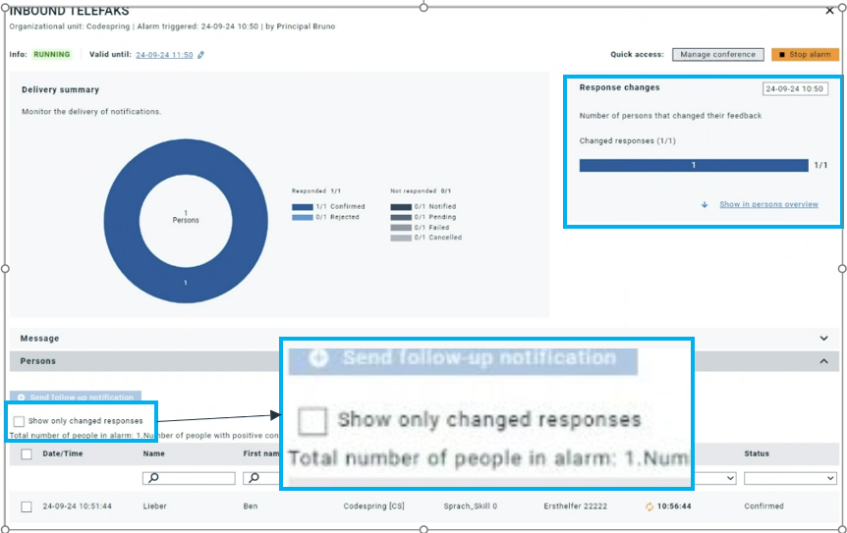Image resolution: width=847 pixels, height=533 pixels.
Task: Click the Codespring [CS] cell
Action: (x=374, y=507)
